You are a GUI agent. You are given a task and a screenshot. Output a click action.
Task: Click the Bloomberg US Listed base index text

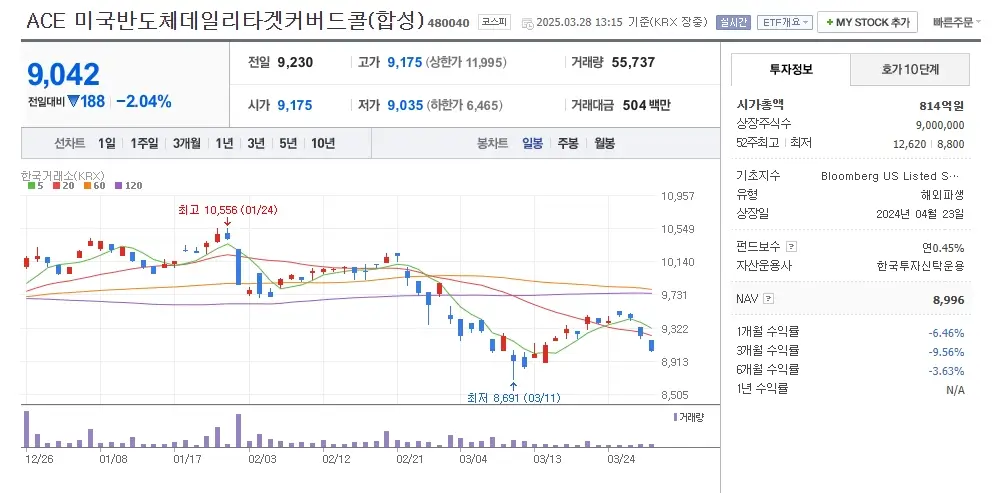892,177
